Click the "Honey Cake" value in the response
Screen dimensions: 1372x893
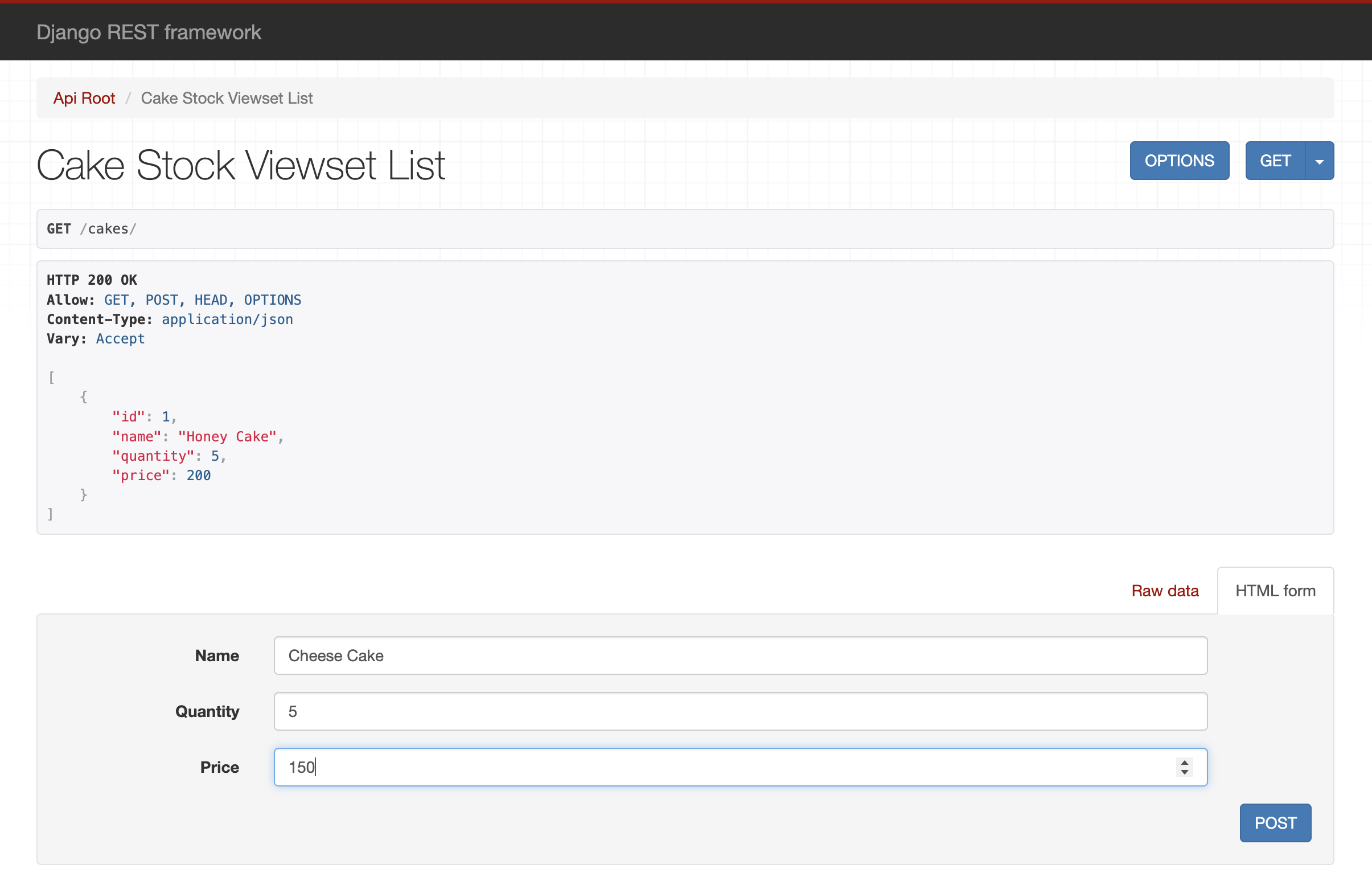pos(227,437)
